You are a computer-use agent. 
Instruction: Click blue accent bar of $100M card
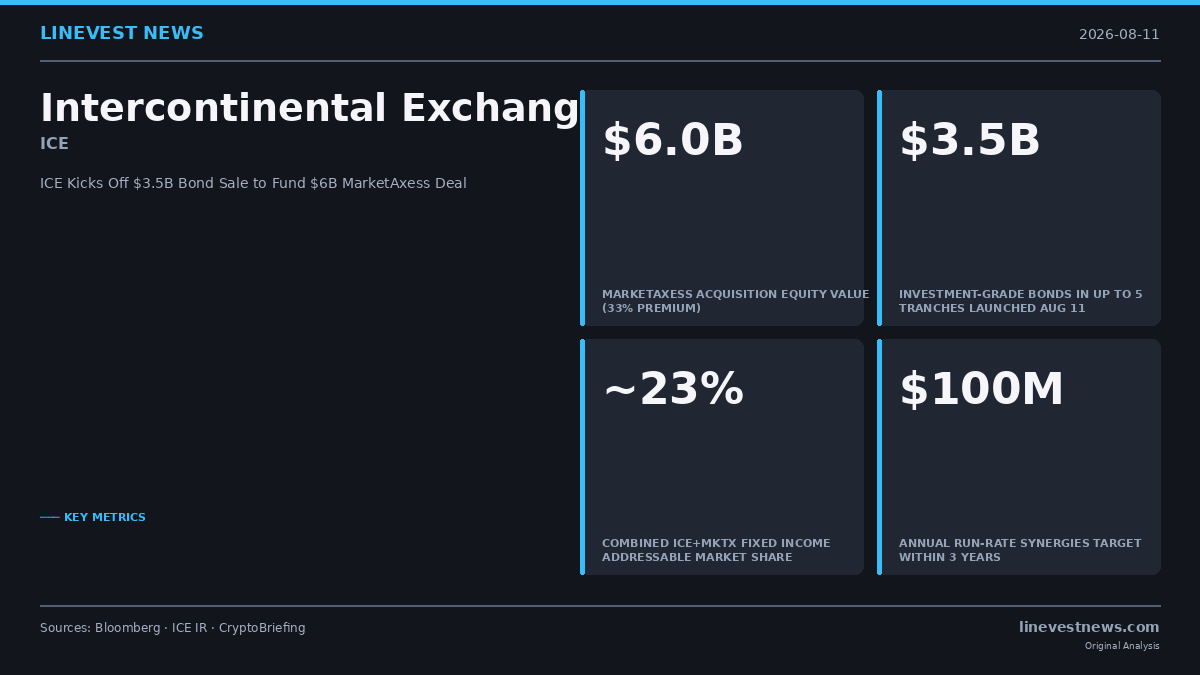[879, 457]
